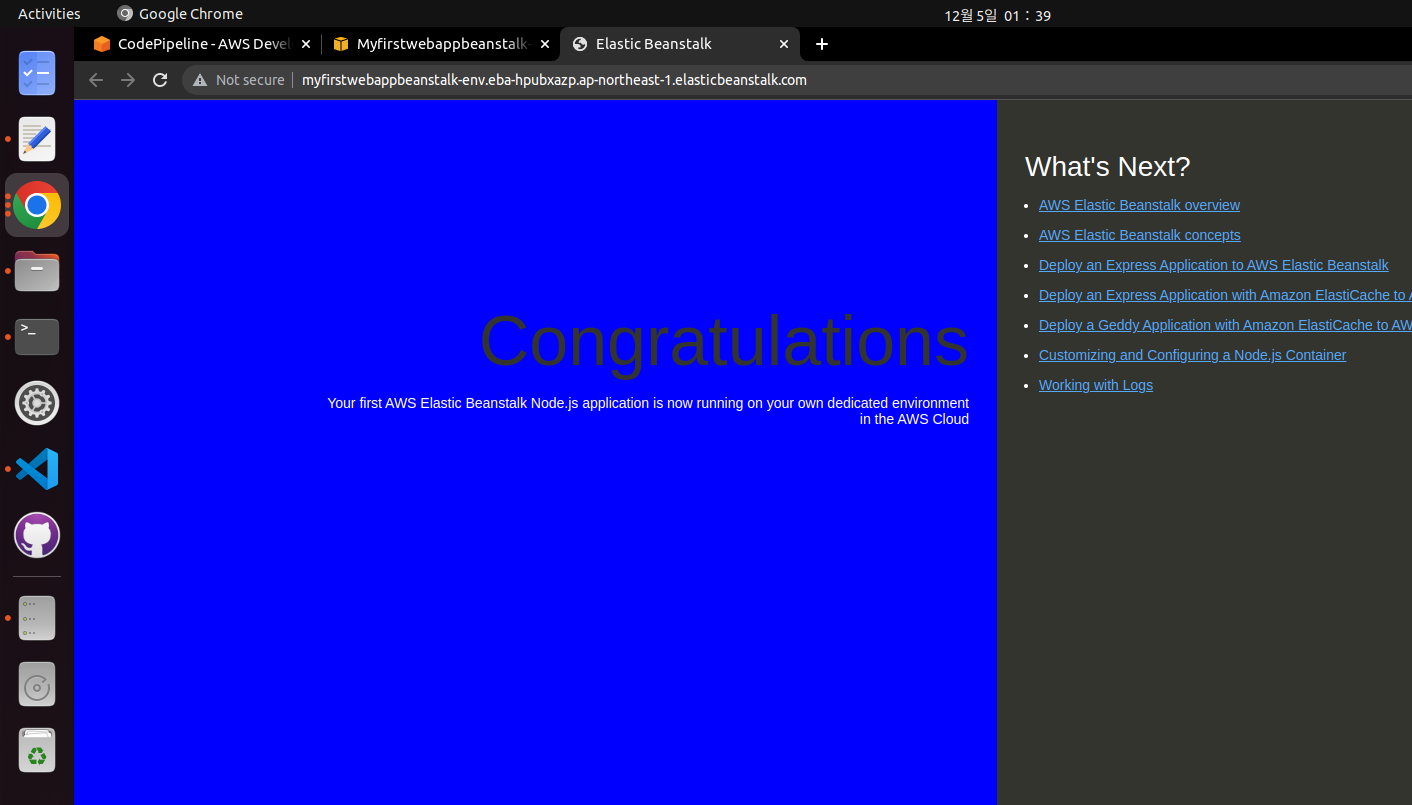Select the Elastic Beanstalk tab

[680, 44]
